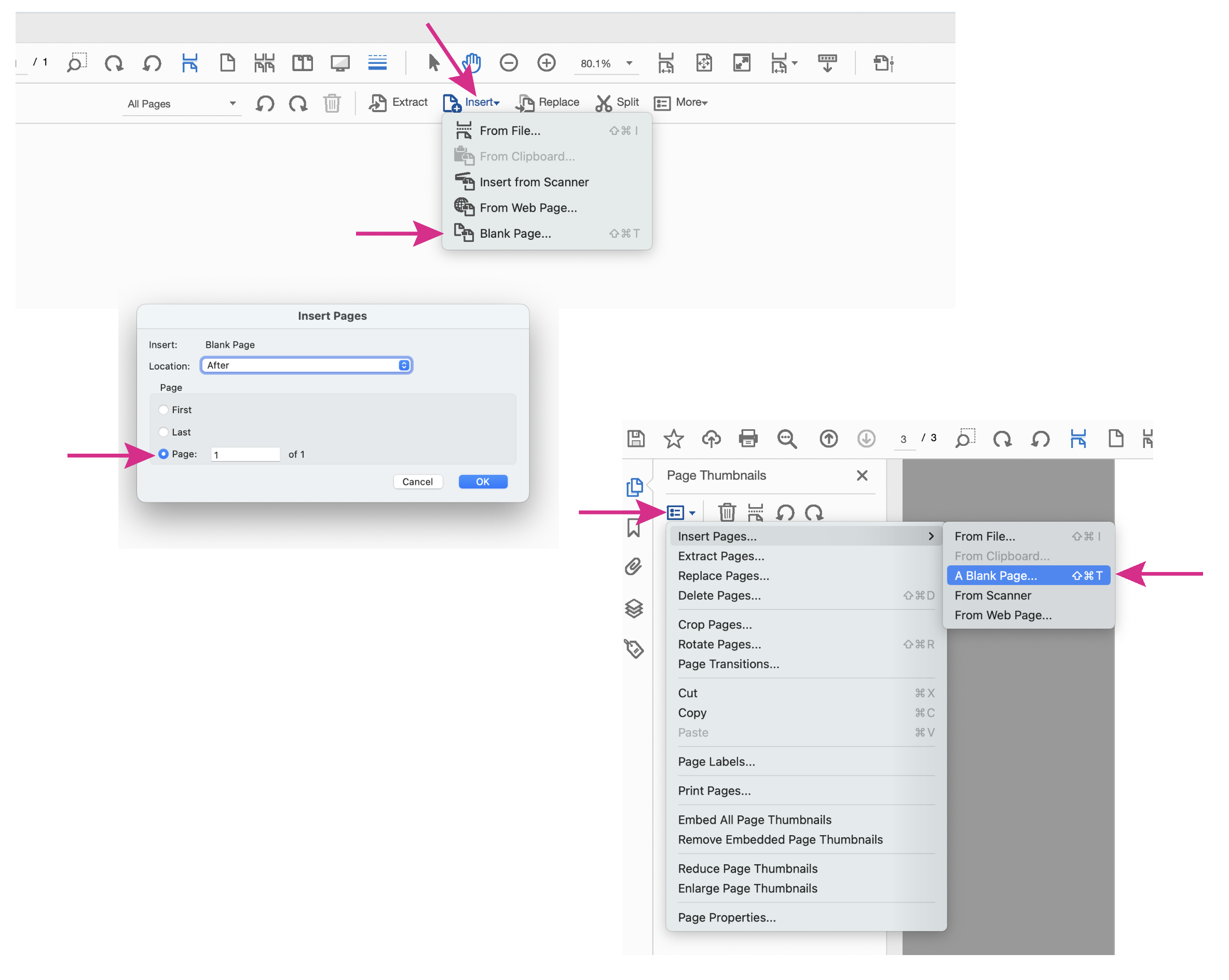Open the Location After dropdown
The height and width of the screenshot is (980, 1229).
(x=307, y=365)
